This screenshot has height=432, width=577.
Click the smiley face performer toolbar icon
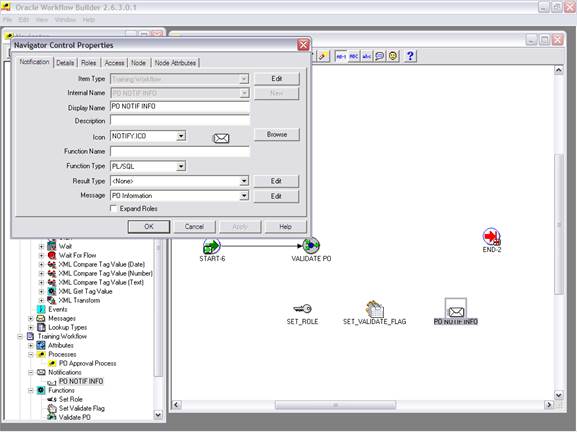point(393,56)
